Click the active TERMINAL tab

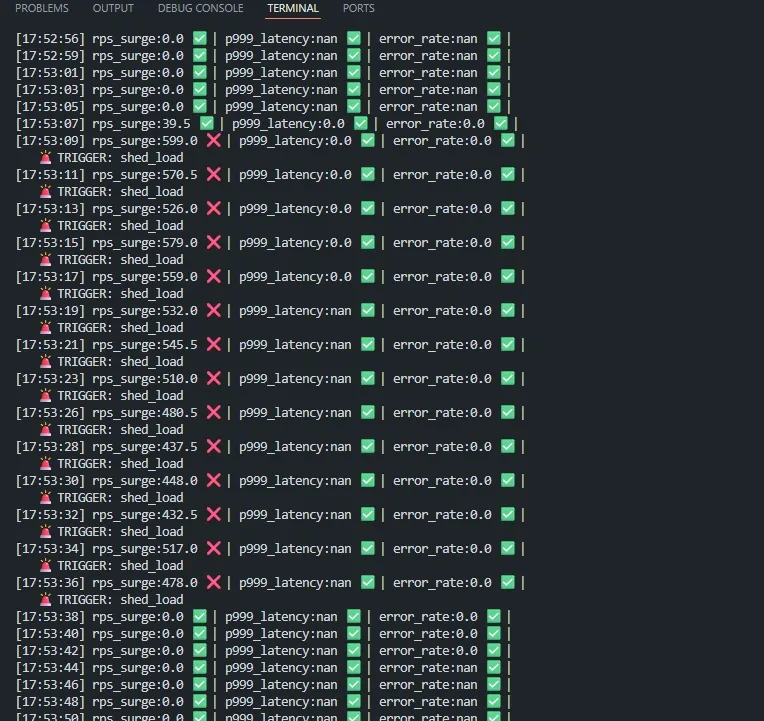[x=293, y=9]
